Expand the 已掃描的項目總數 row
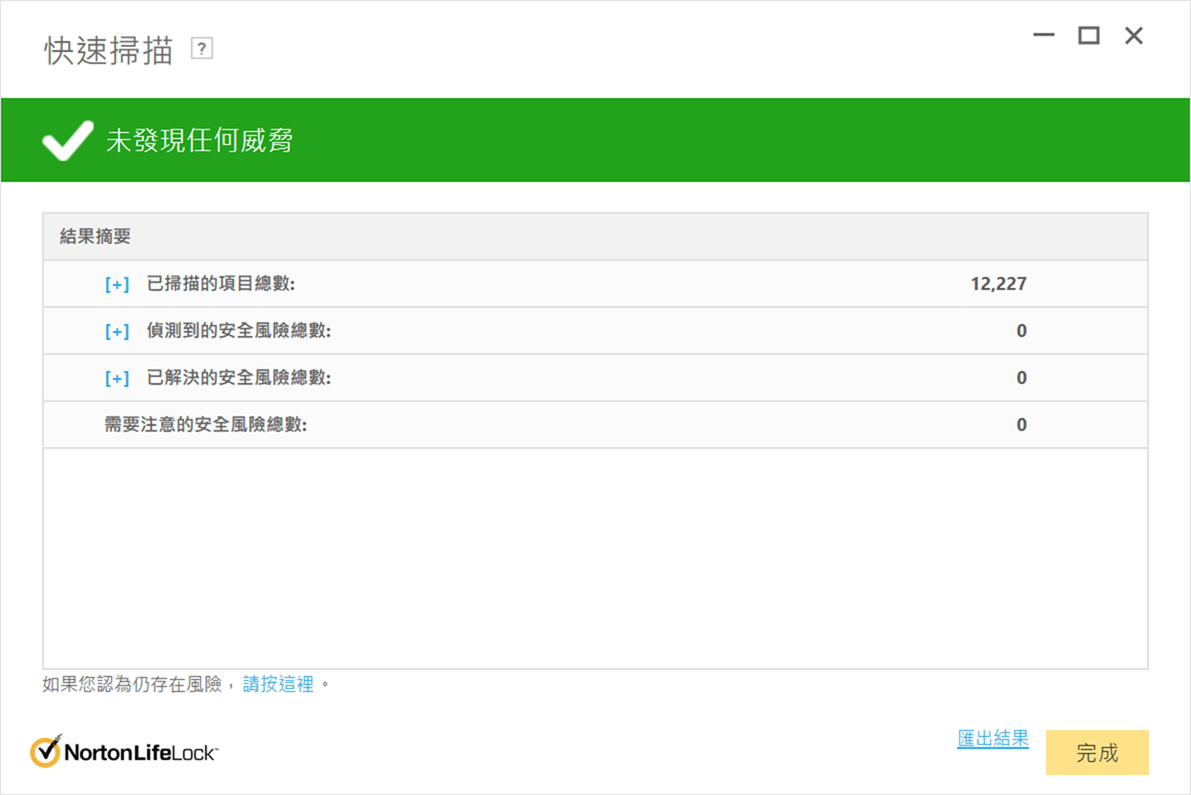1191x795 pixels. (x=117, y=284)
